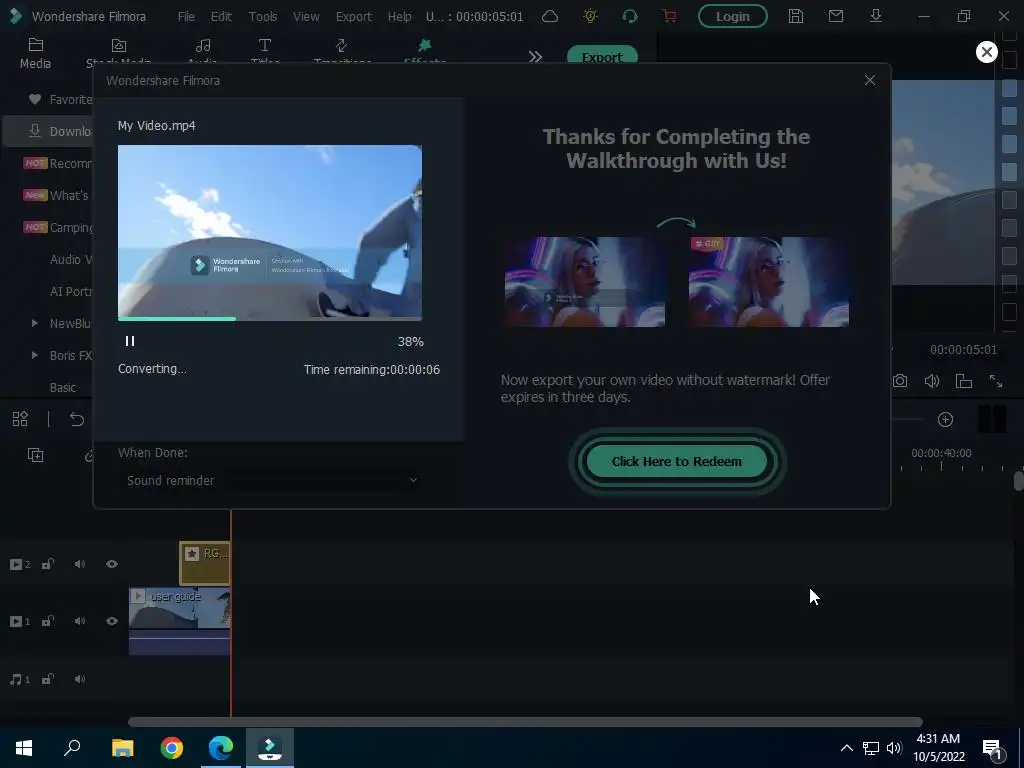Open the View menu
The height and width of the screenshot is (768, 1024).
306,16
